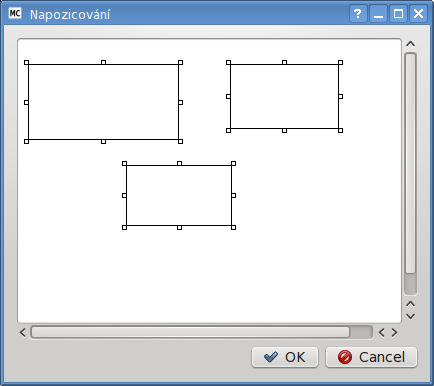This screenshot has height=386, width=434.
Task: Select the bottom-left handle of the lower center rectangle
Action: click(125, 227)
